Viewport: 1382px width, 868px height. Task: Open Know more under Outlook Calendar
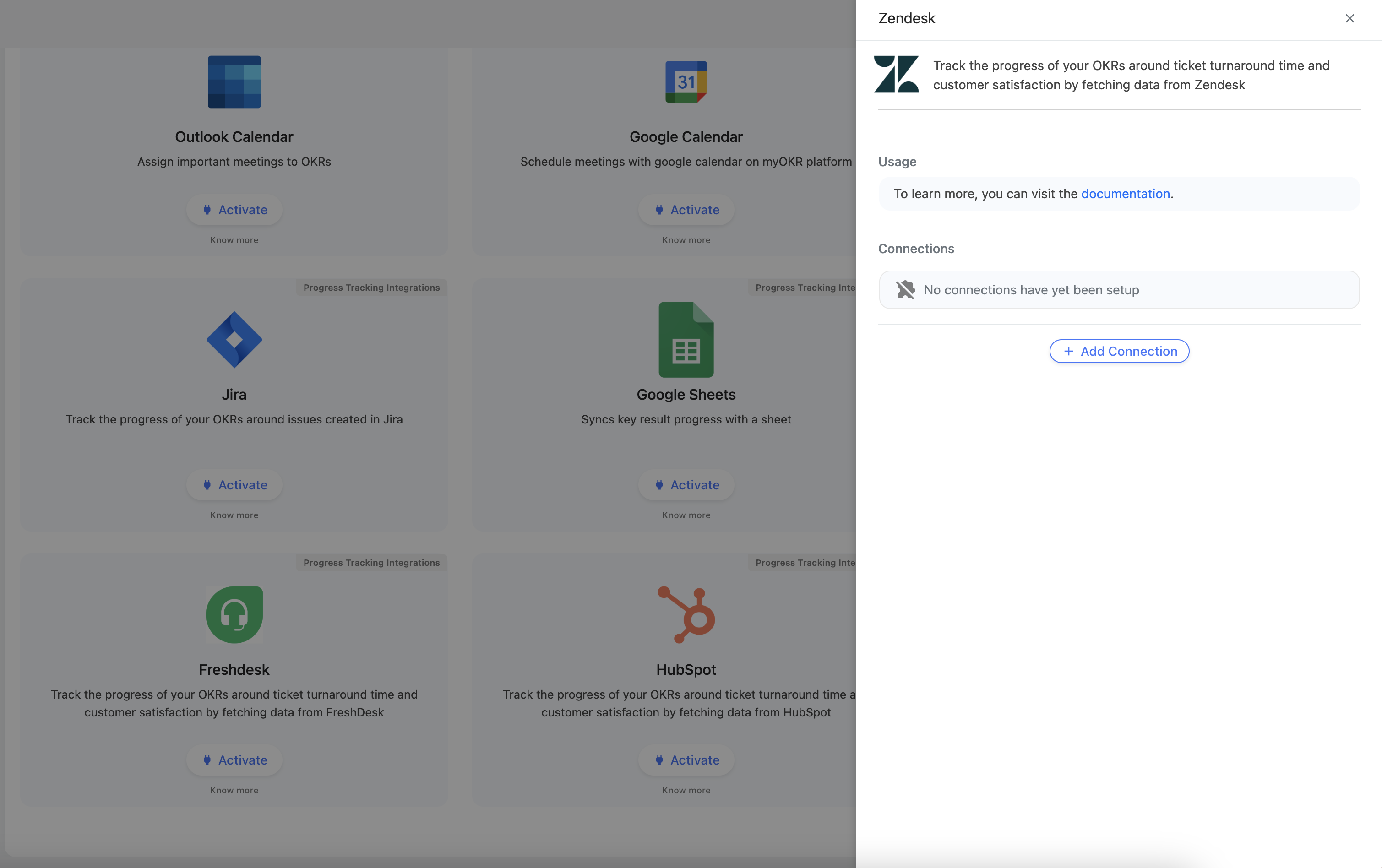[x=234, y=240]
